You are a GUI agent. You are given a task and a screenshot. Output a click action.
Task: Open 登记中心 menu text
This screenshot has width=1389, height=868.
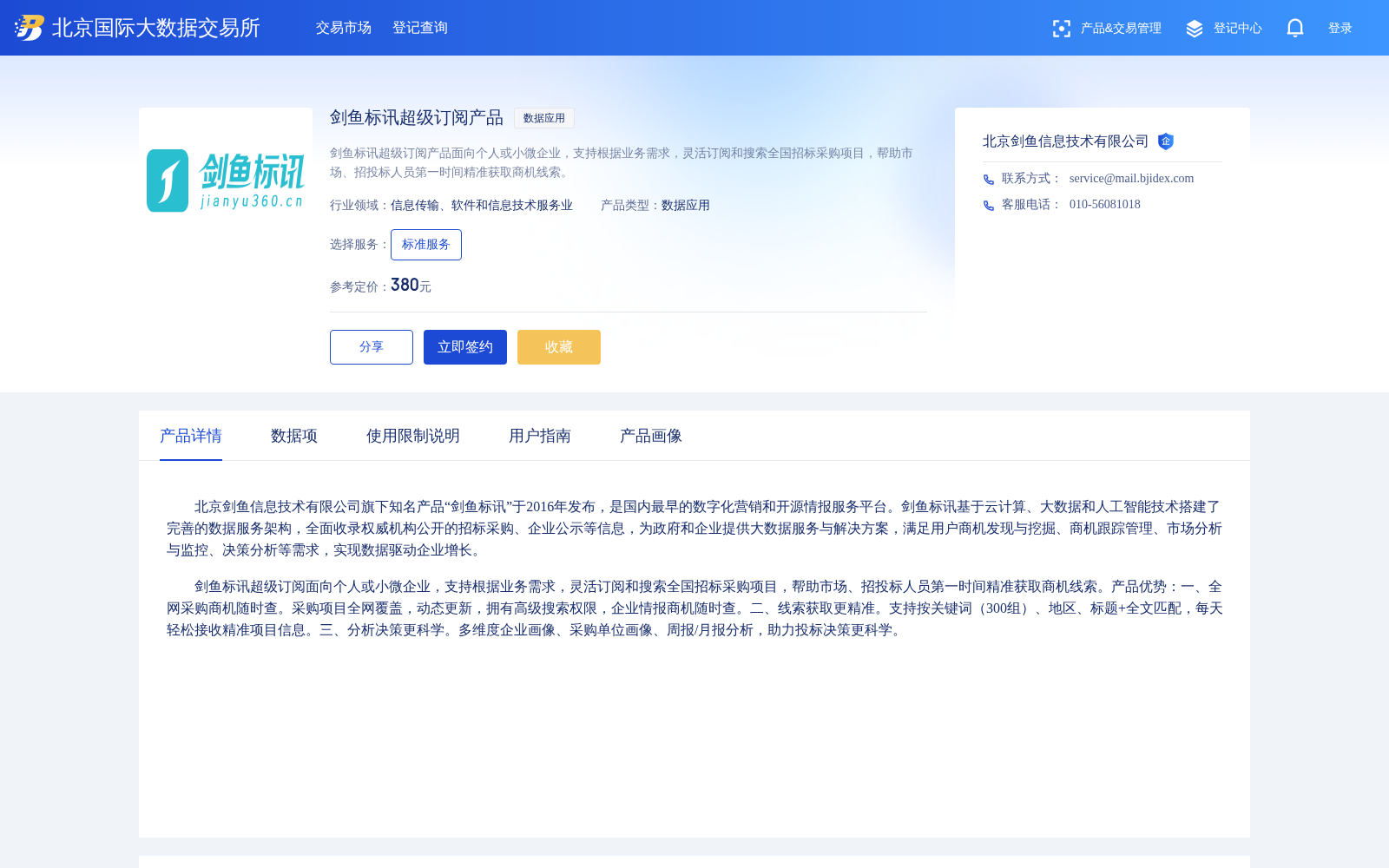(1238, 29)
